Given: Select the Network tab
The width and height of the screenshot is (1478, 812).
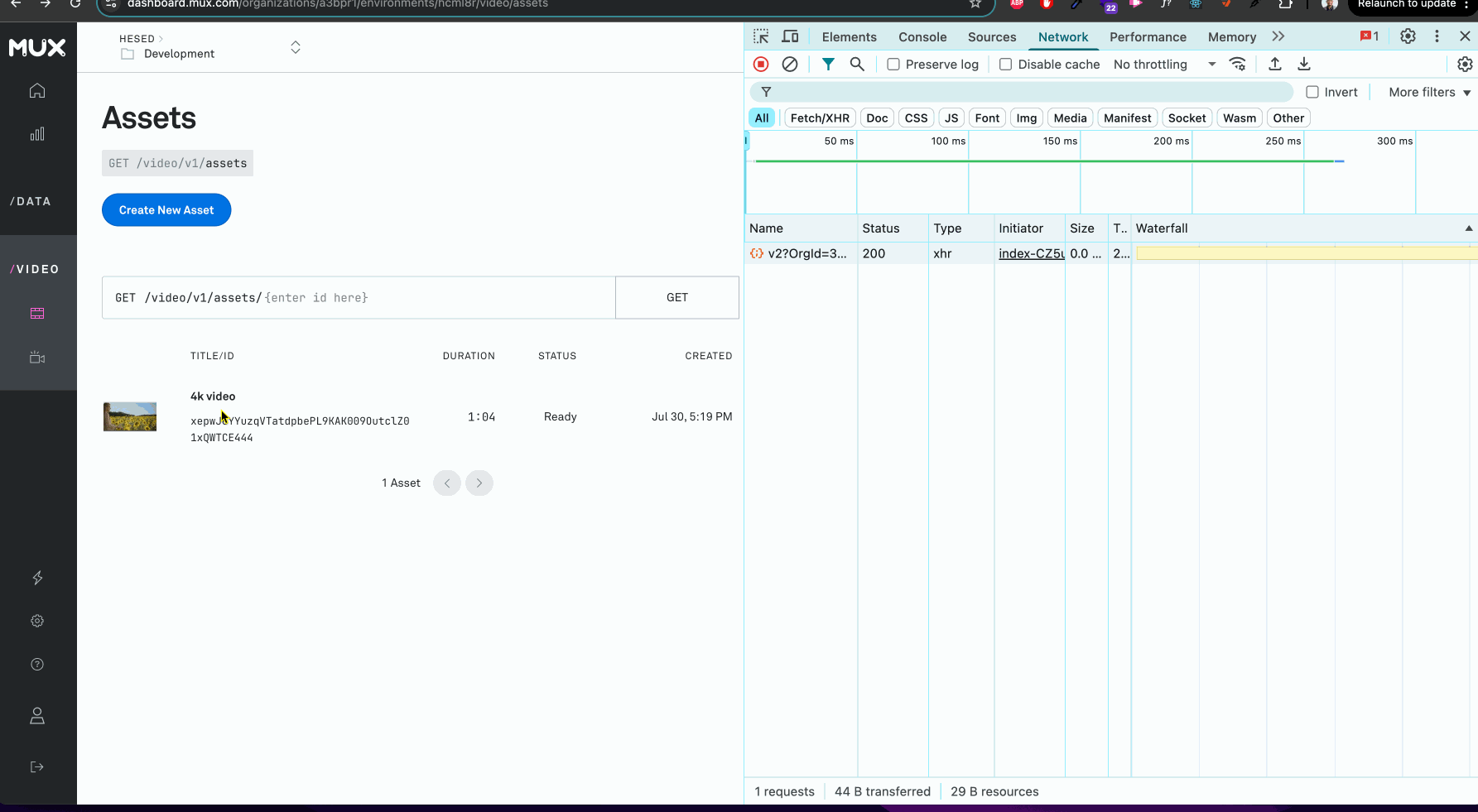Looking at the screenshot, I should (1063, 37).
